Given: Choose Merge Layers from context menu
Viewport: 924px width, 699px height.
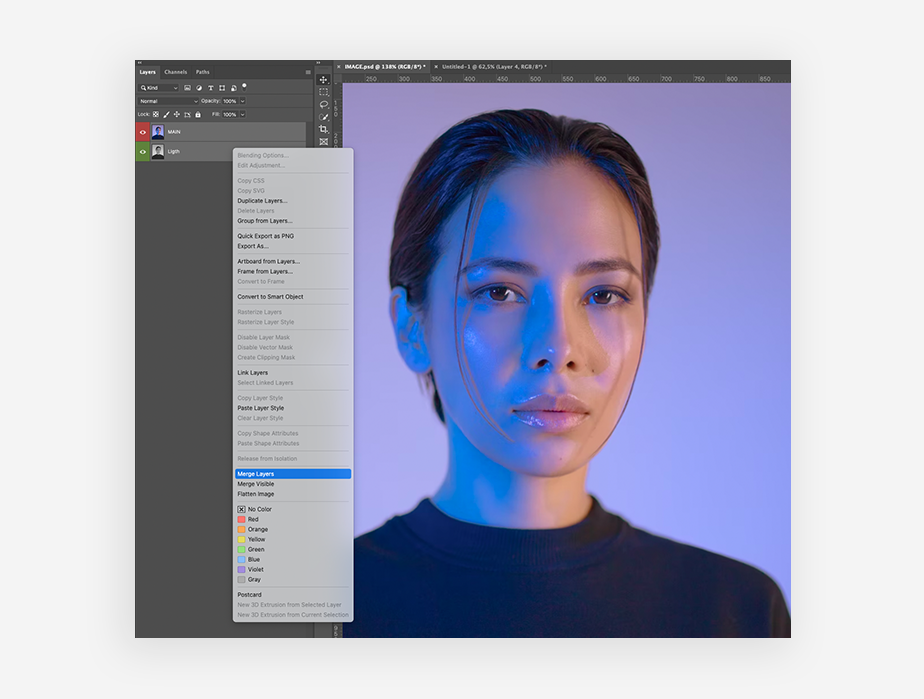Looking at the screenshot, I should (x=292, y=474).
